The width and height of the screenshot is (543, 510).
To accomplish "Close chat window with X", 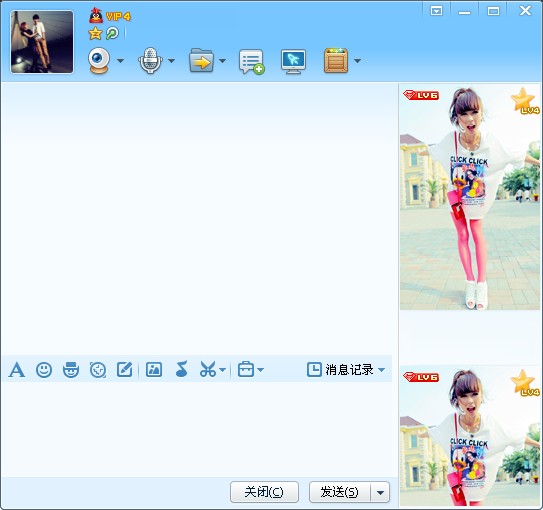I will [525, 10].
